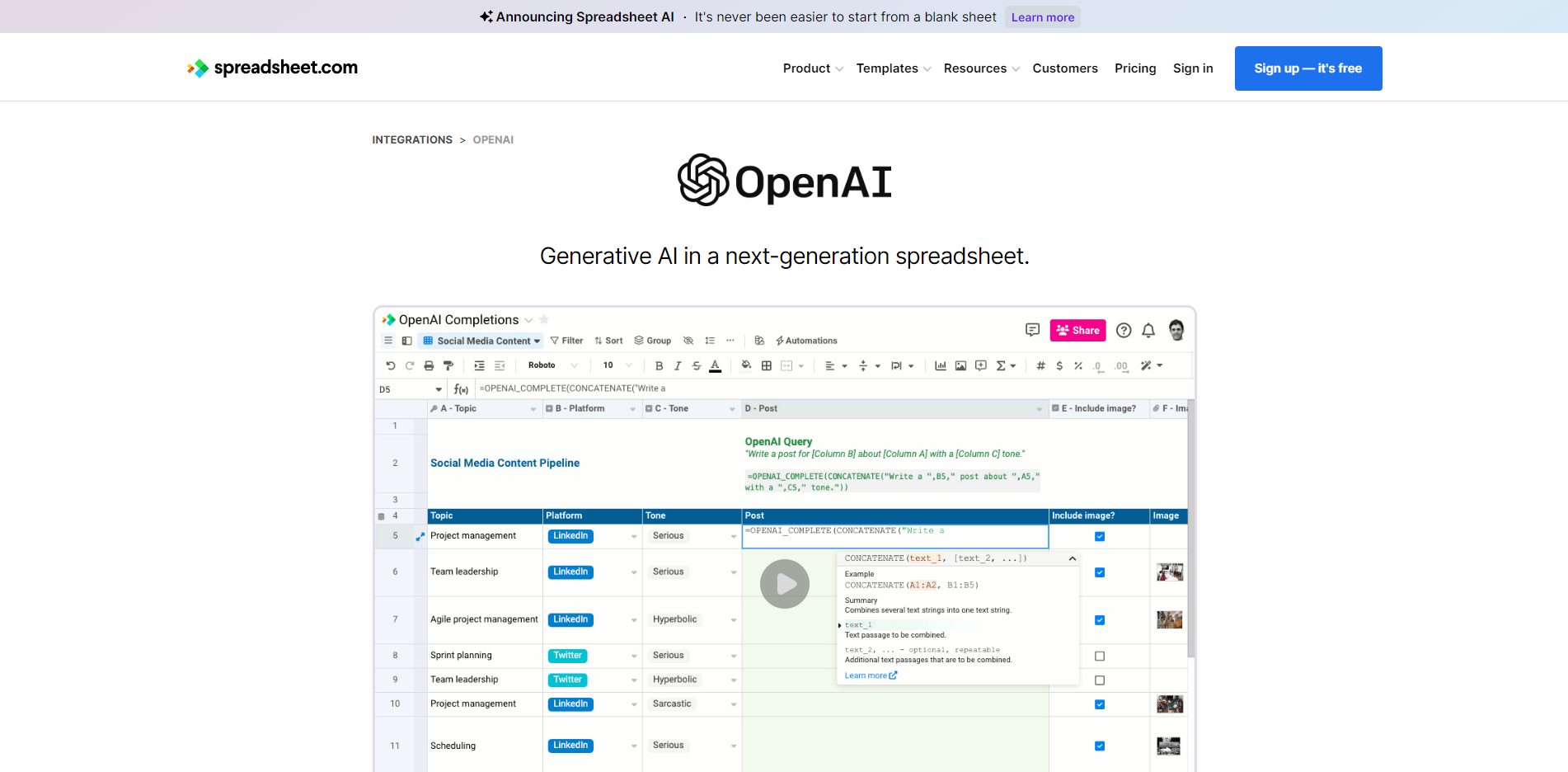Open Automations in the view toolbar
This screenshot has width=1568, height=772.
pyautogui.click(x=806, y=341)
